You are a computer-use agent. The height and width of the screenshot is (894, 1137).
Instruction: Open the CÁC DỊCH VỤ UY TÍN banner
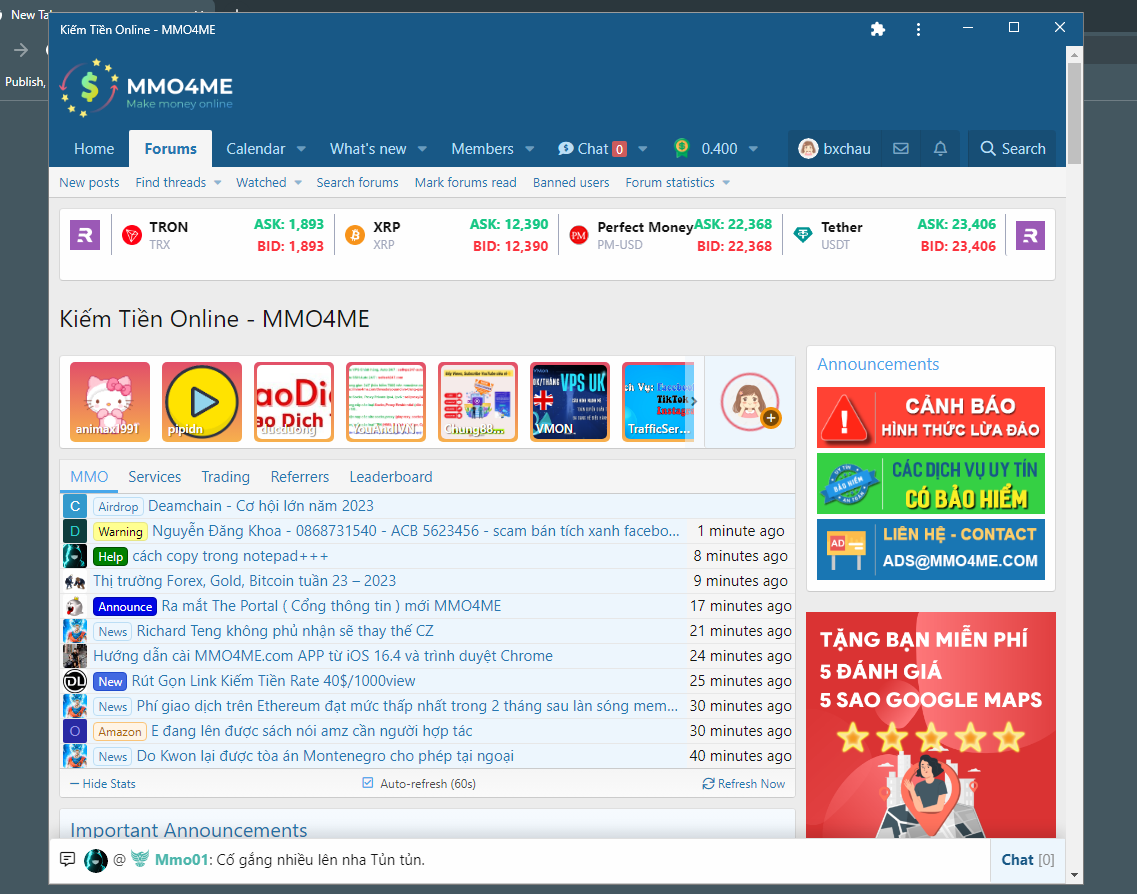(x=931, y=484)
